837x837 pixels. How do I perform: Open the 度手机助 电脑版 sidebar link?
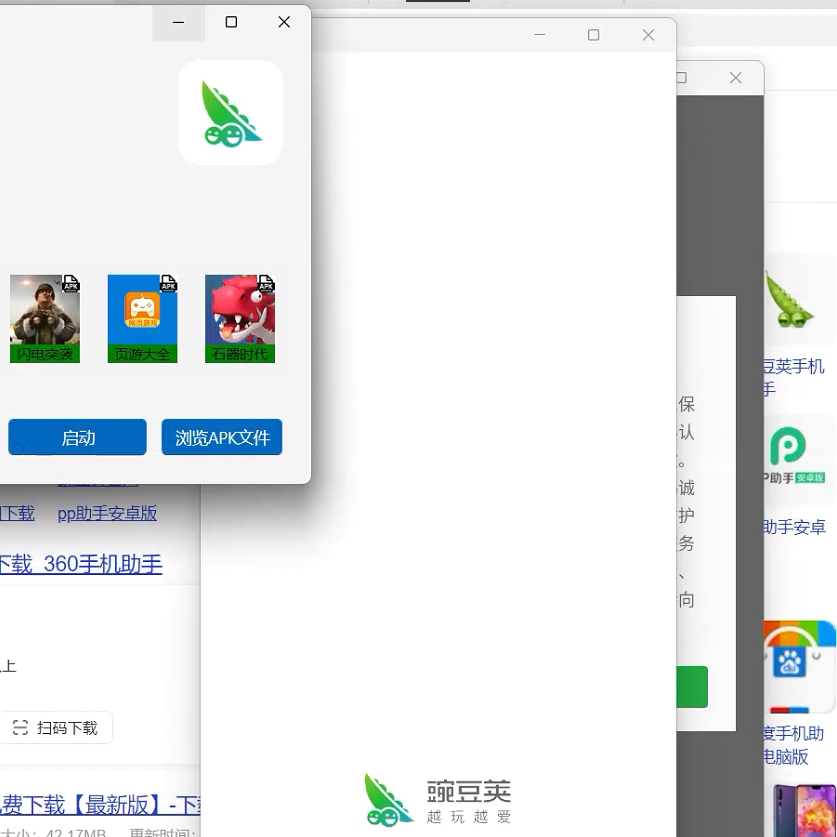[793, 745]
